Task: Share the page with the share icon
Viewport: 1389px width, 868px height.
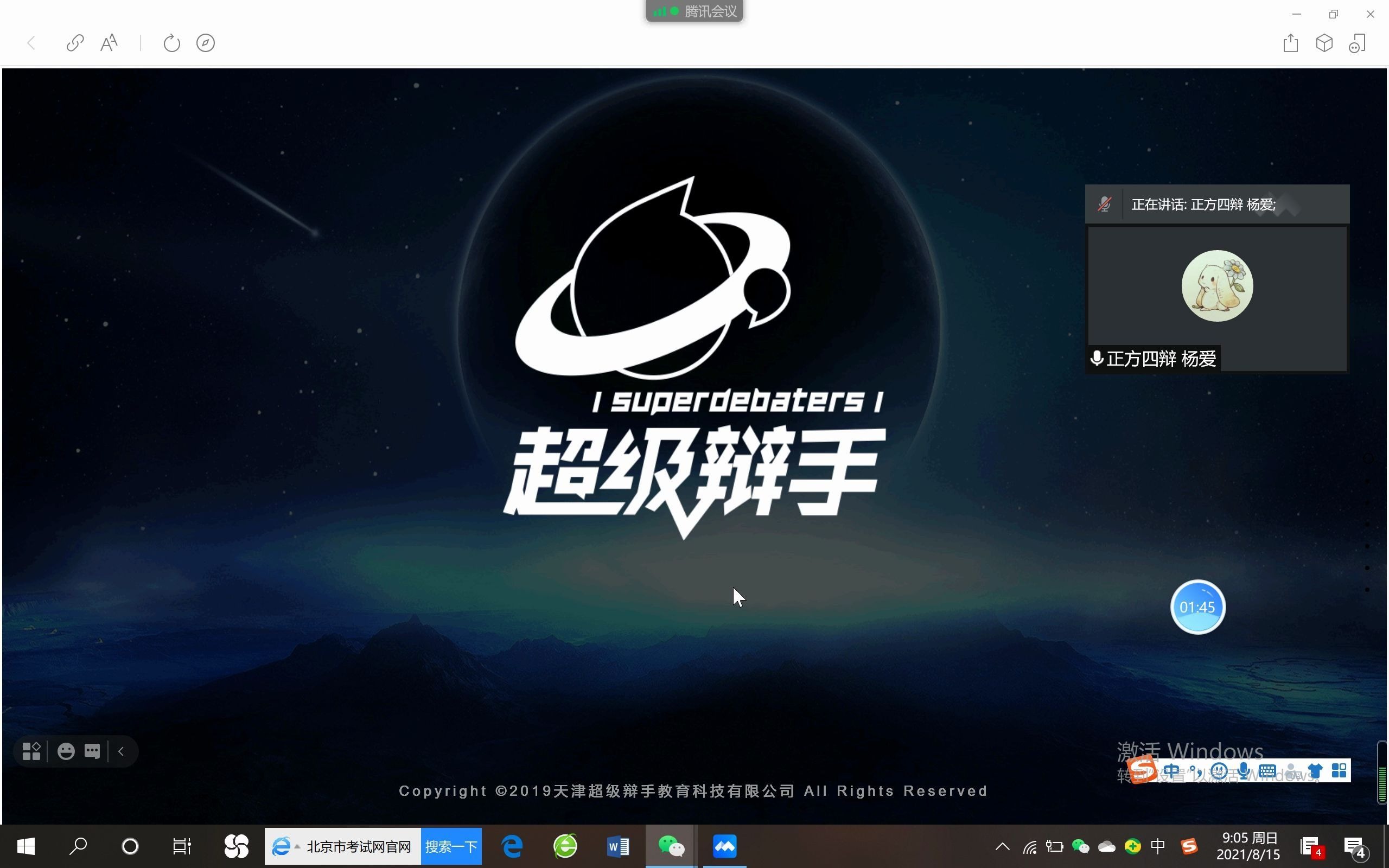Action: 1290,43
